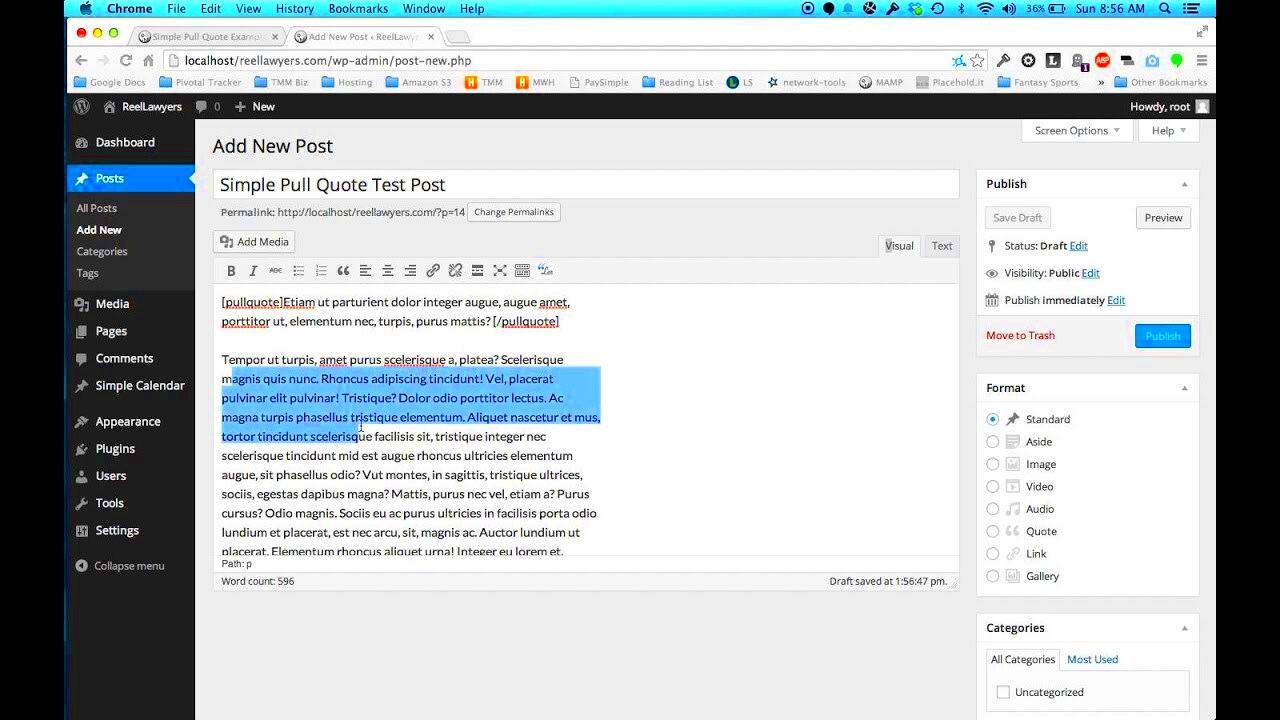Open Wi-Fi status menu
Screen dimensions: 1280x720
[985, 8]
